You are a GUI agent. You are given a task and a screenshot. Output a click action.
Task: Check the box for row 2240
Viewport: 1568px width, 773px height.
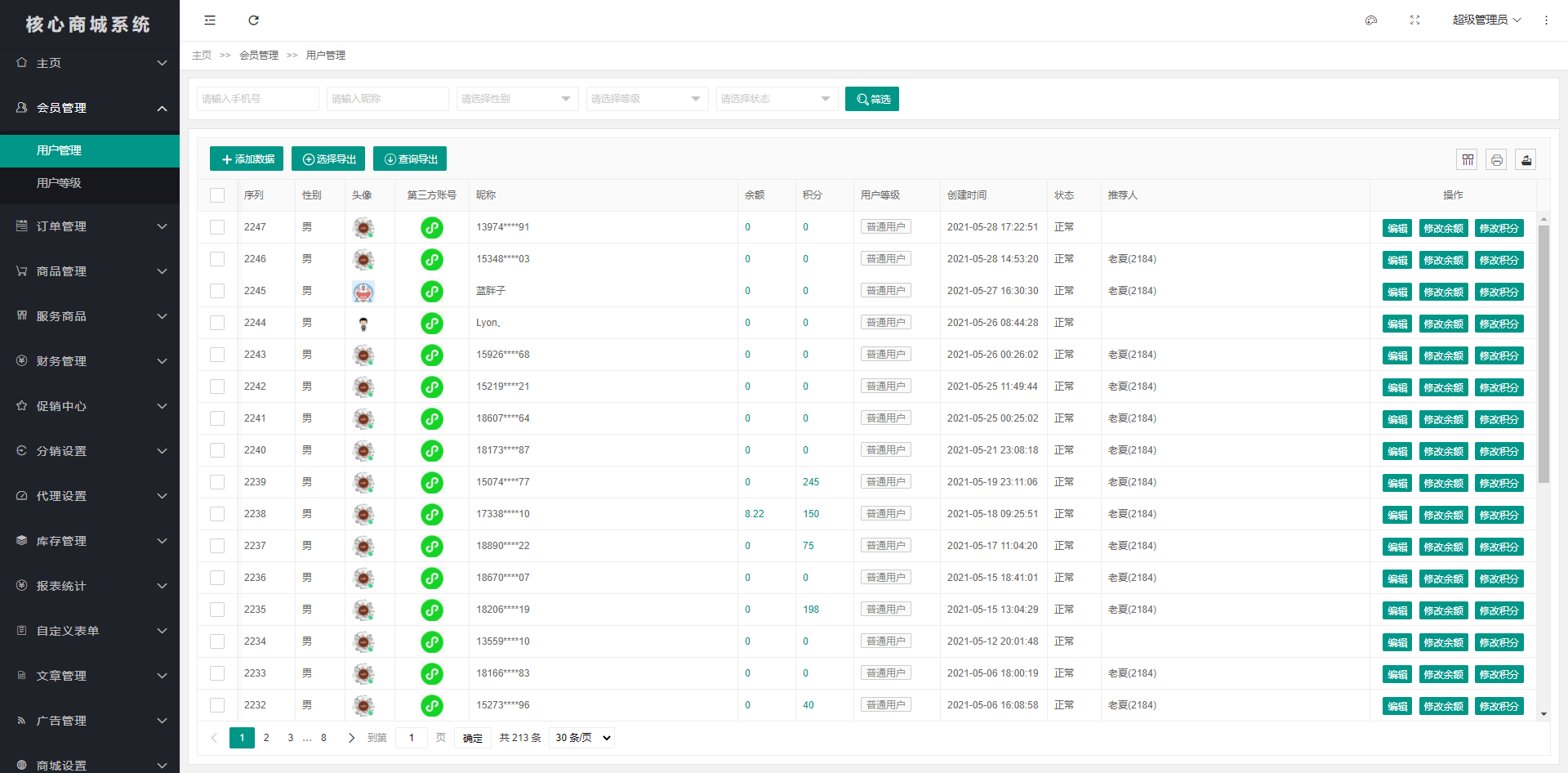pyautogui.click(x=217, y=450)
